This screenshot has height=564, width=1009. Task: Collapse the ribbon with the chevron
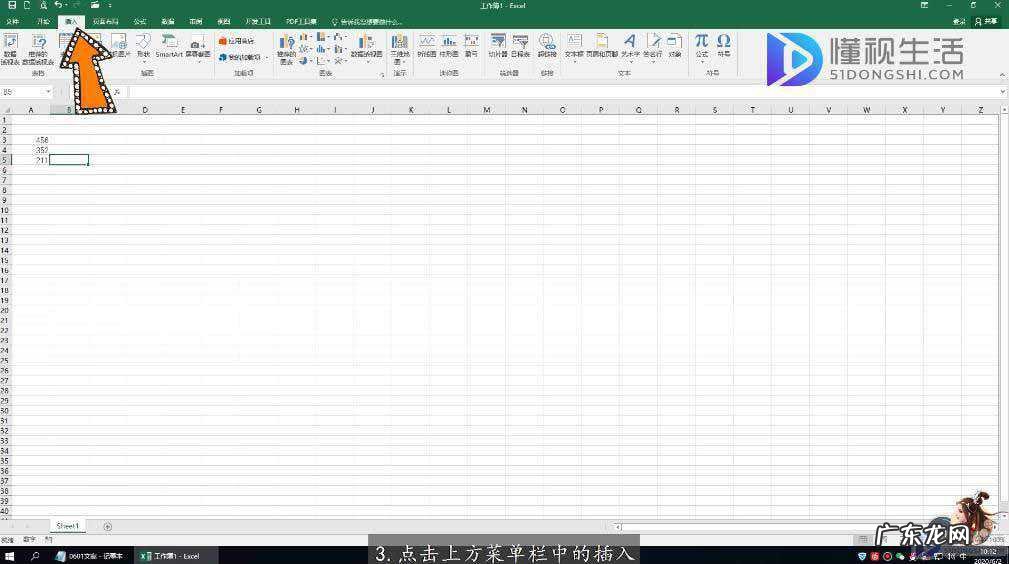(1001, 75)
